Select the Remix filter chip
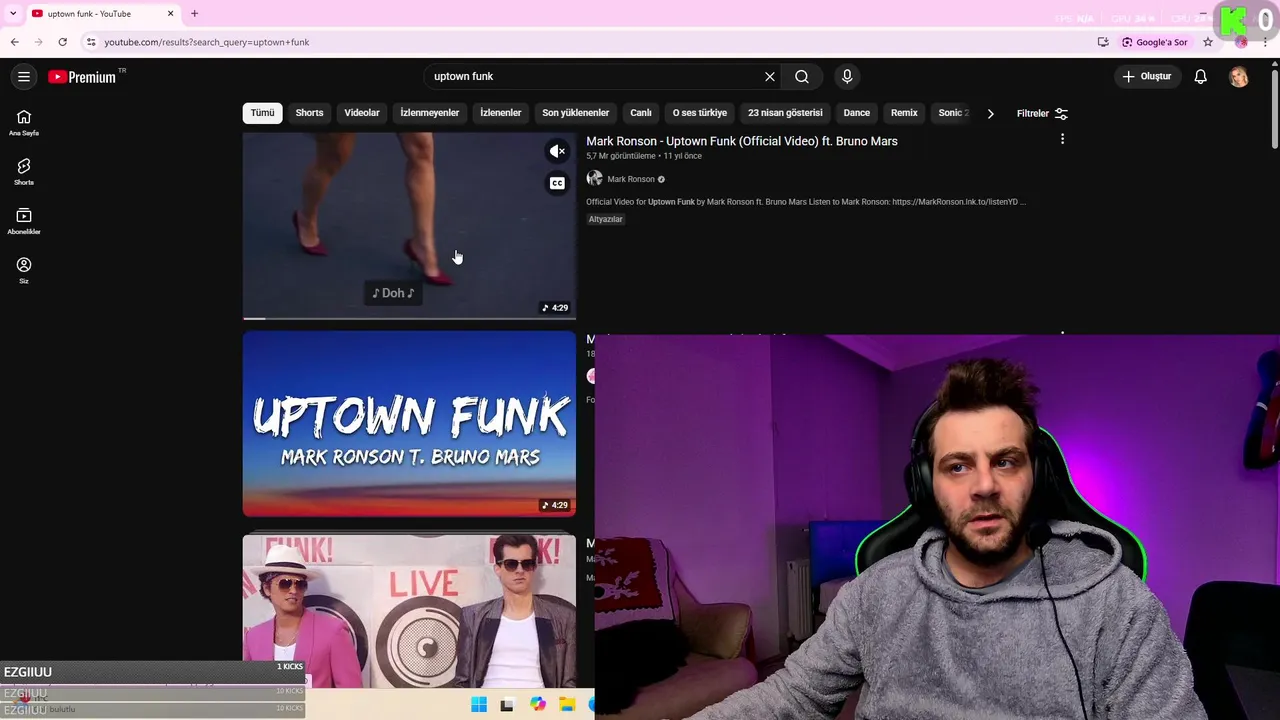Image resolution: width=1280 pixels, height=720 pixels. click(904, 113)
